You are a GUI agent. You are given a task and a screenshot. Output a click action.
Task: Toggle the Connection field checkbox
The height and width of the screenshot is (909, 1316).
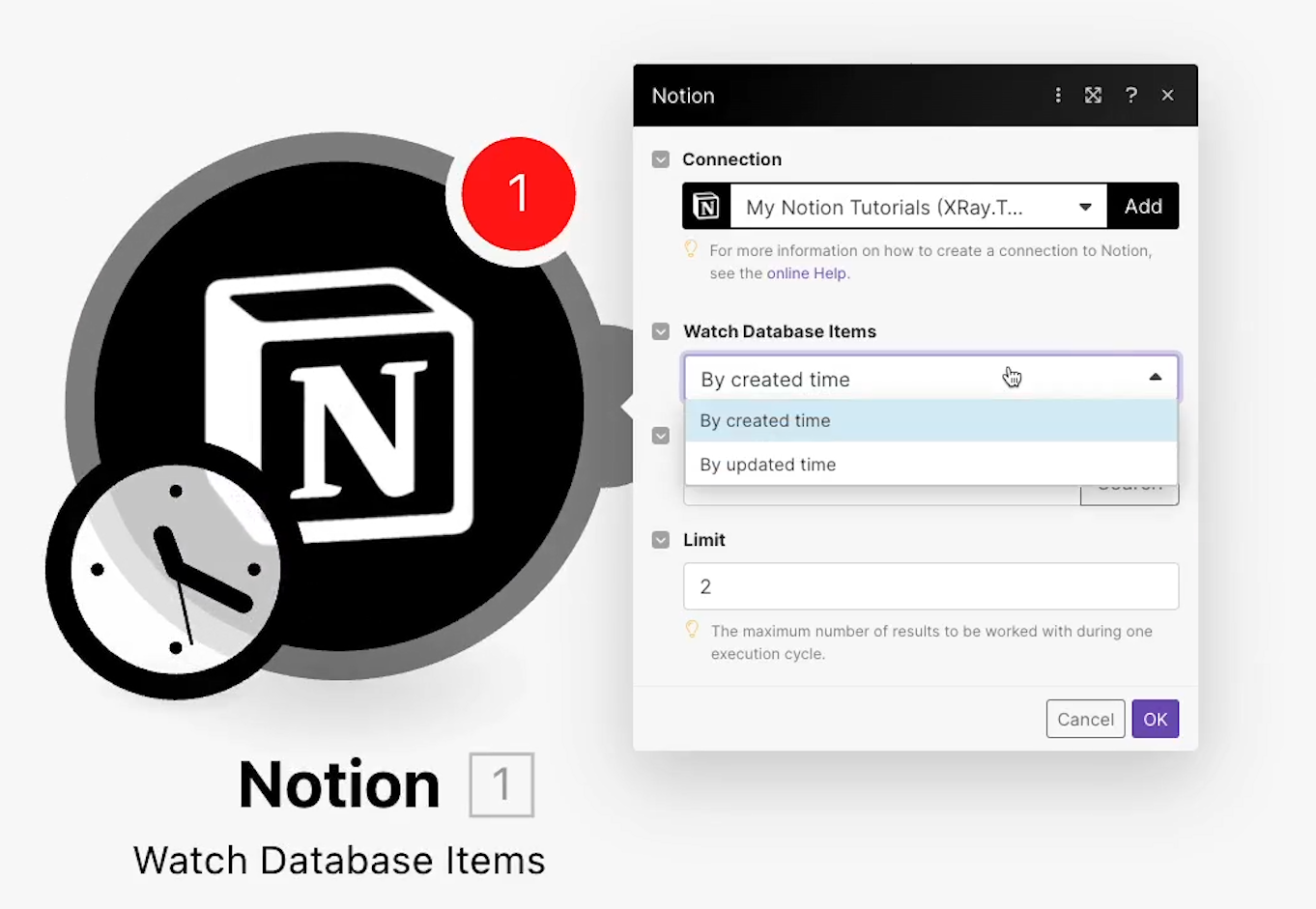point(661,159)
